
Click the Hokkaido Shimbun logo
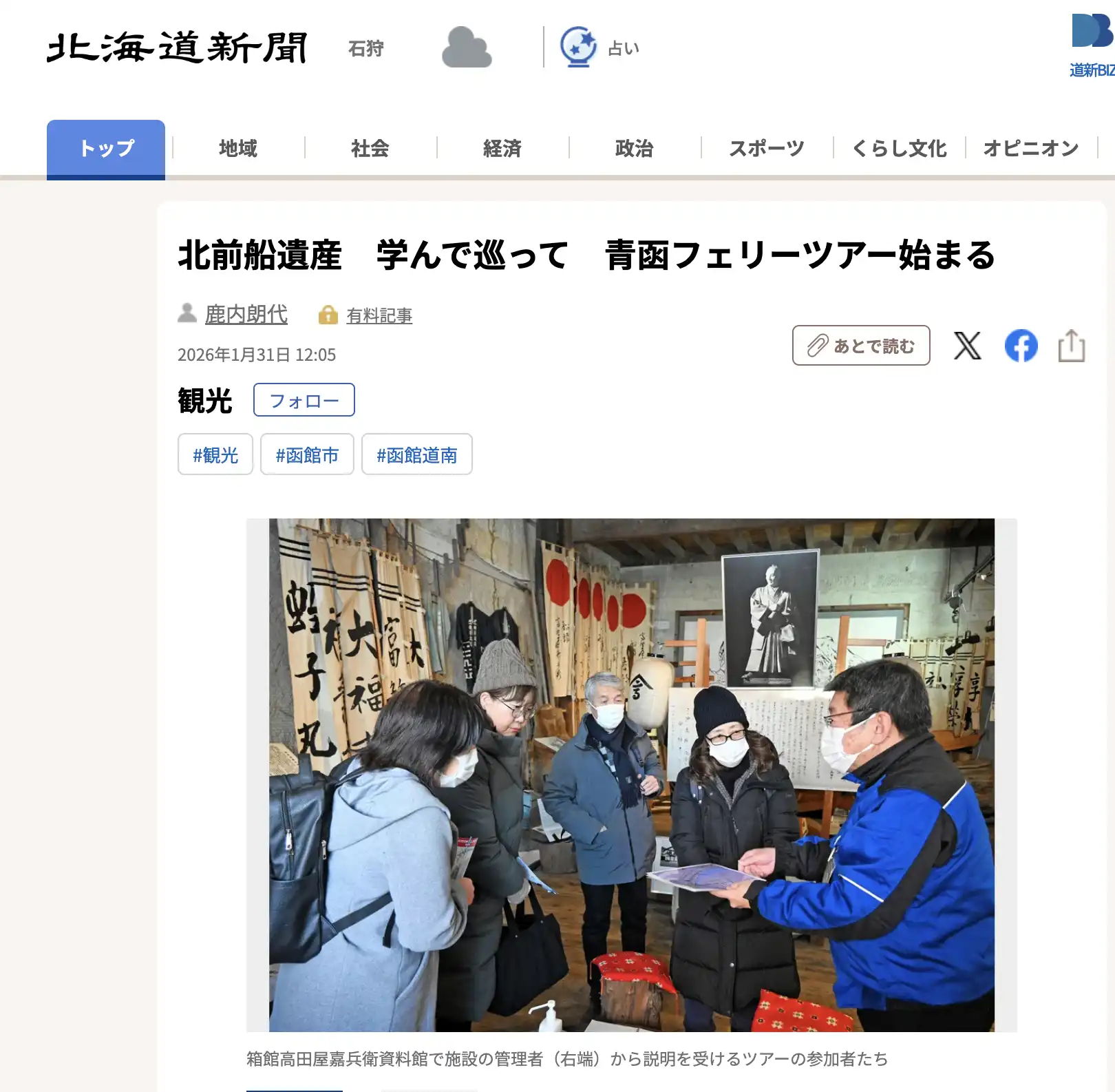(177, 48)
